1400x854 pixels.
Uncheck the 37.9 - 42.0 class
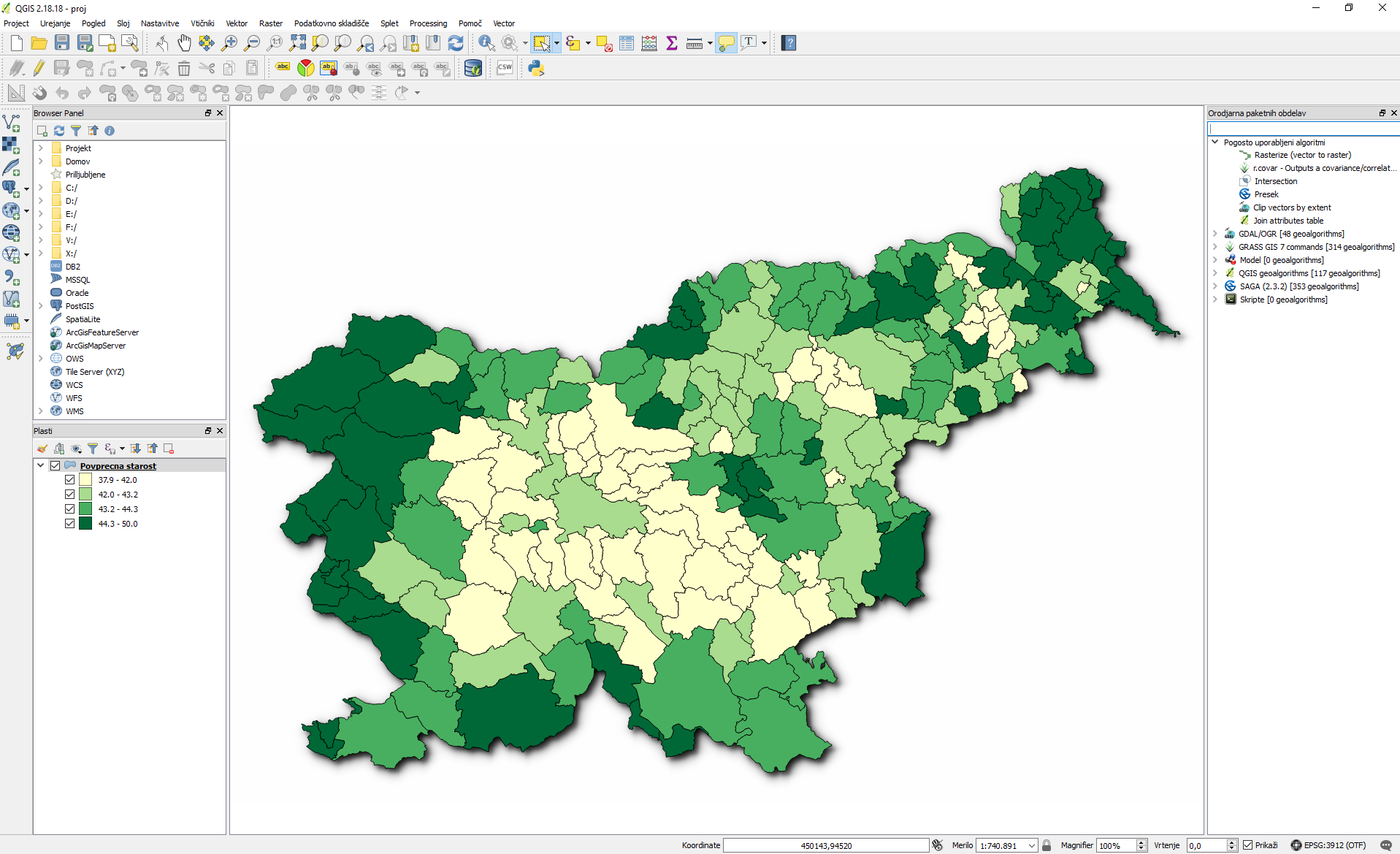click(x=70, y=480)
